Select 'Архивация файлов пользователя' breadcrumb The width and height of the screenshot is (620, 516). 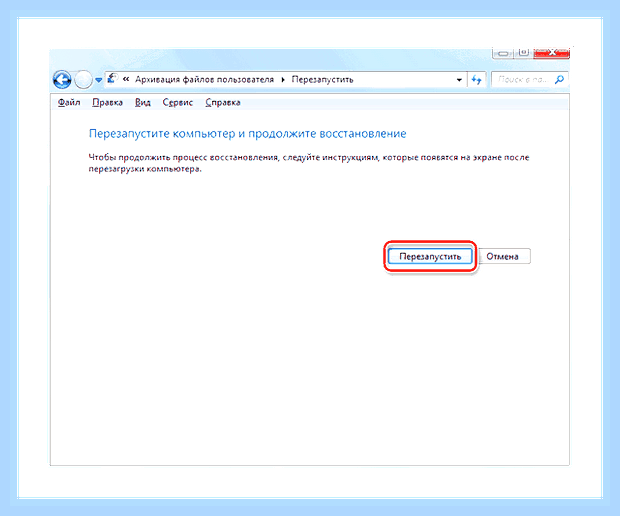204,79
